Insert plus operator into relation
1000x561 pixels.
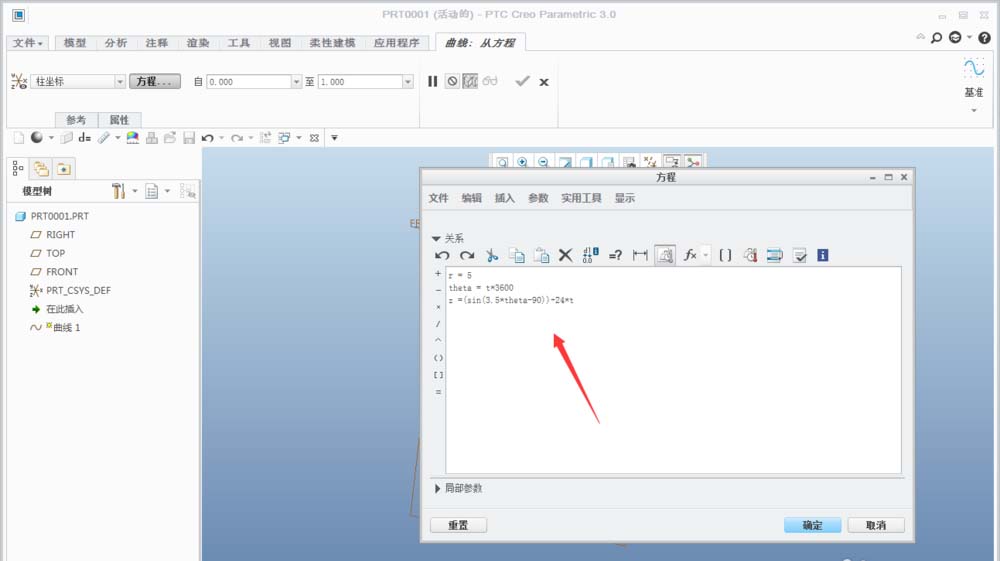click(x=438, y=273)
